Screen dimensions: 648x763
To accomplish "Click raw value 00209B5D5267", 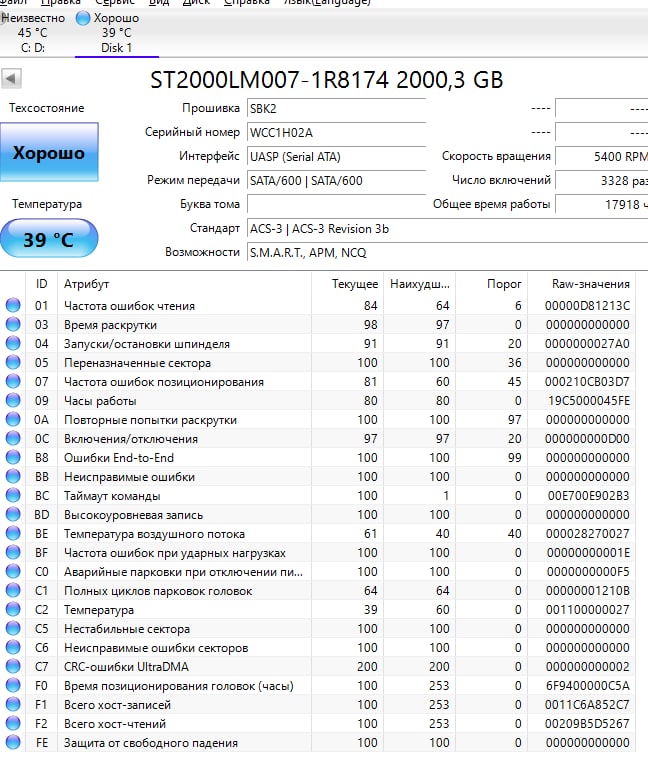I will coord(587,724).
